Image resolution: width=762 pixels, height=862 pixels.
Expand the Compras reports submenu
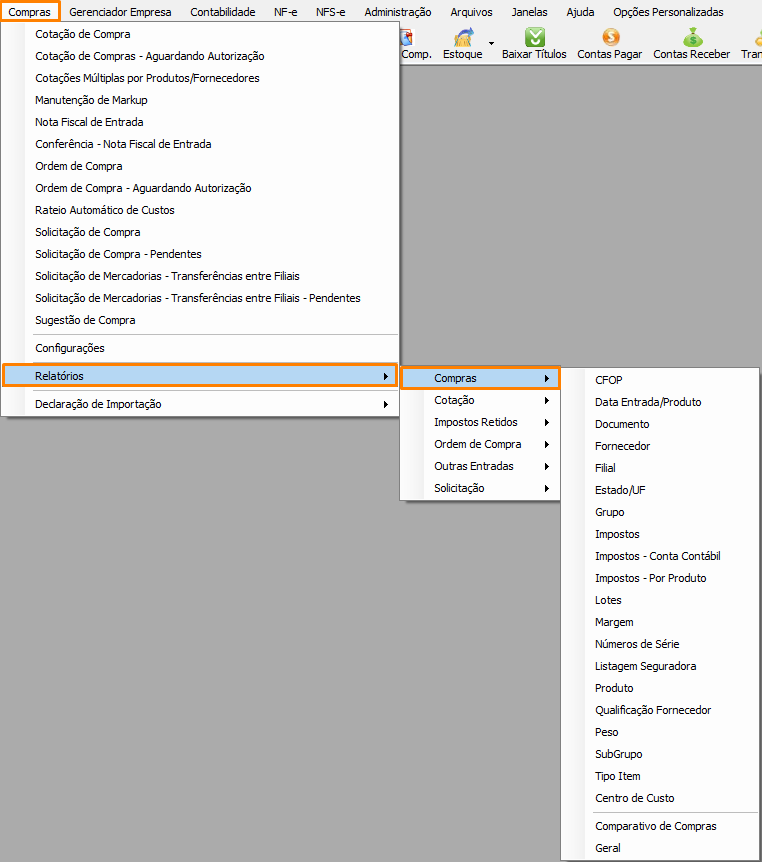click(x=481, y=378)
